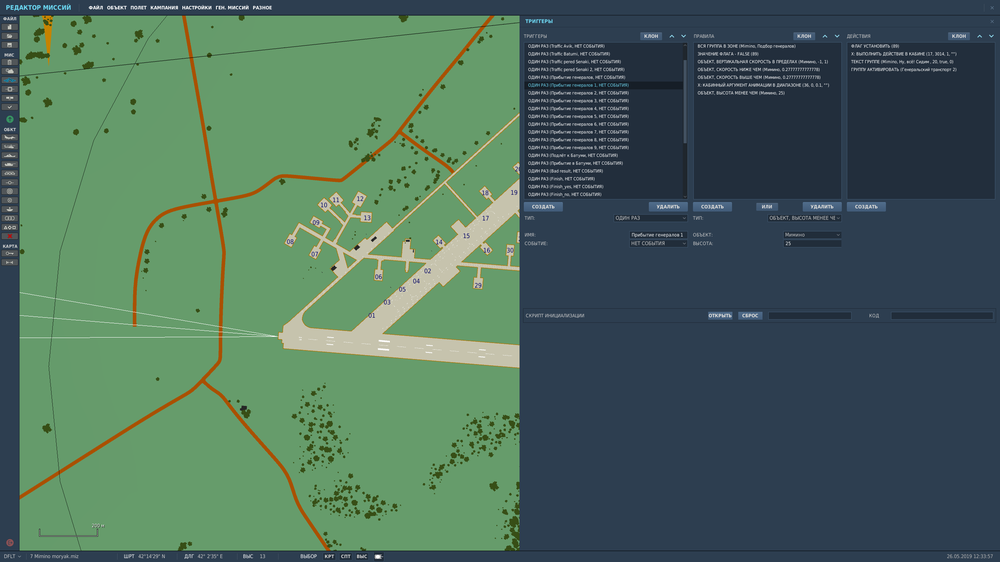Click the key-shaped map options icon
Viewport: 1000px width, 562px height.
coord(10,253)
